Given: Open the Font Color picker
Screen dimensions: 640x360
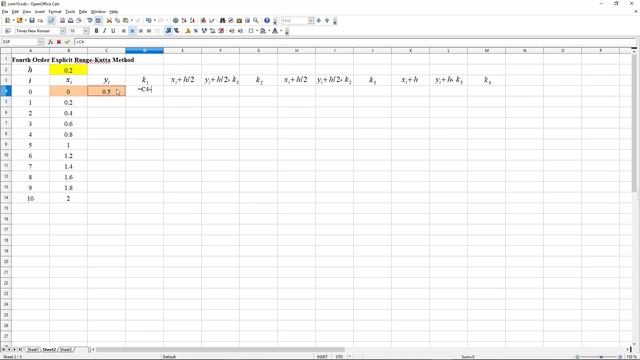Looking at the screenshot, I should pos(275,31).
